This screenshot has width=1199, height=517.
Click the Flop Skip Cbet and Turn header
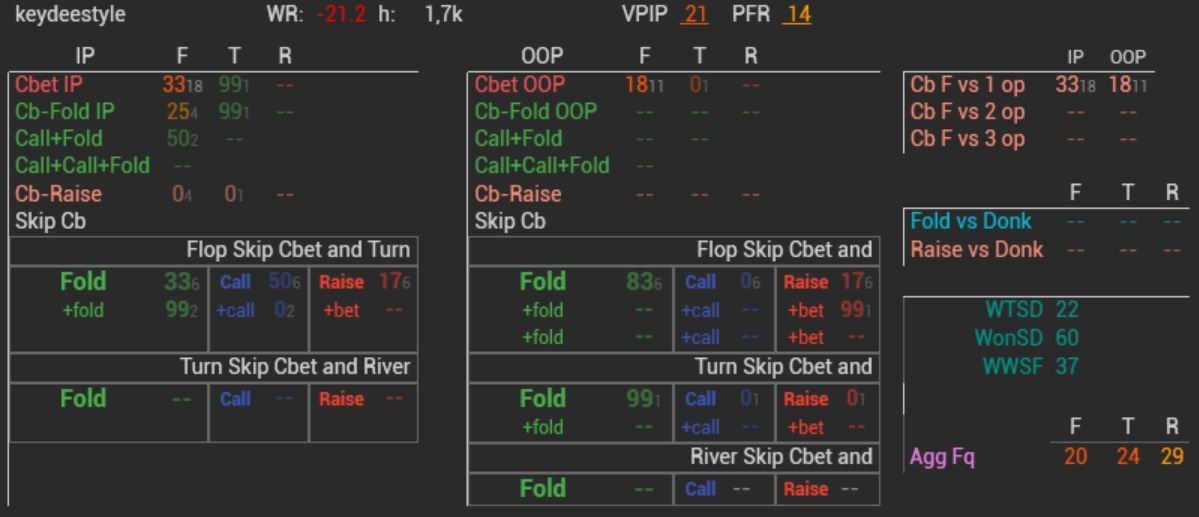pyautogui.click(x=298, y=250)
